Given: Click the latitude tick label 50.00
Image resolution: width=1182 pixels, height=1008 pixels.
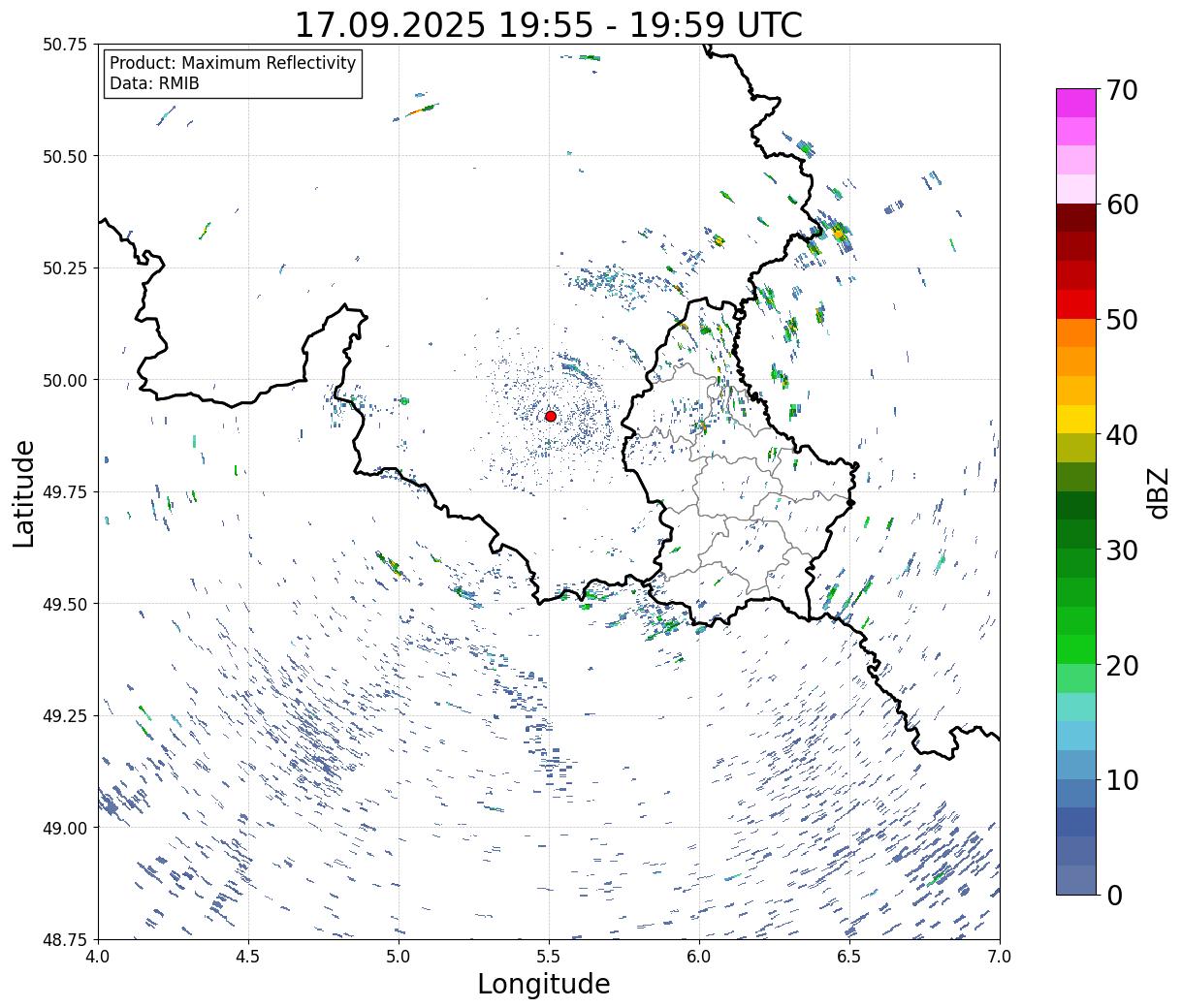Looking at the screenshot, I should coord(65,380).
